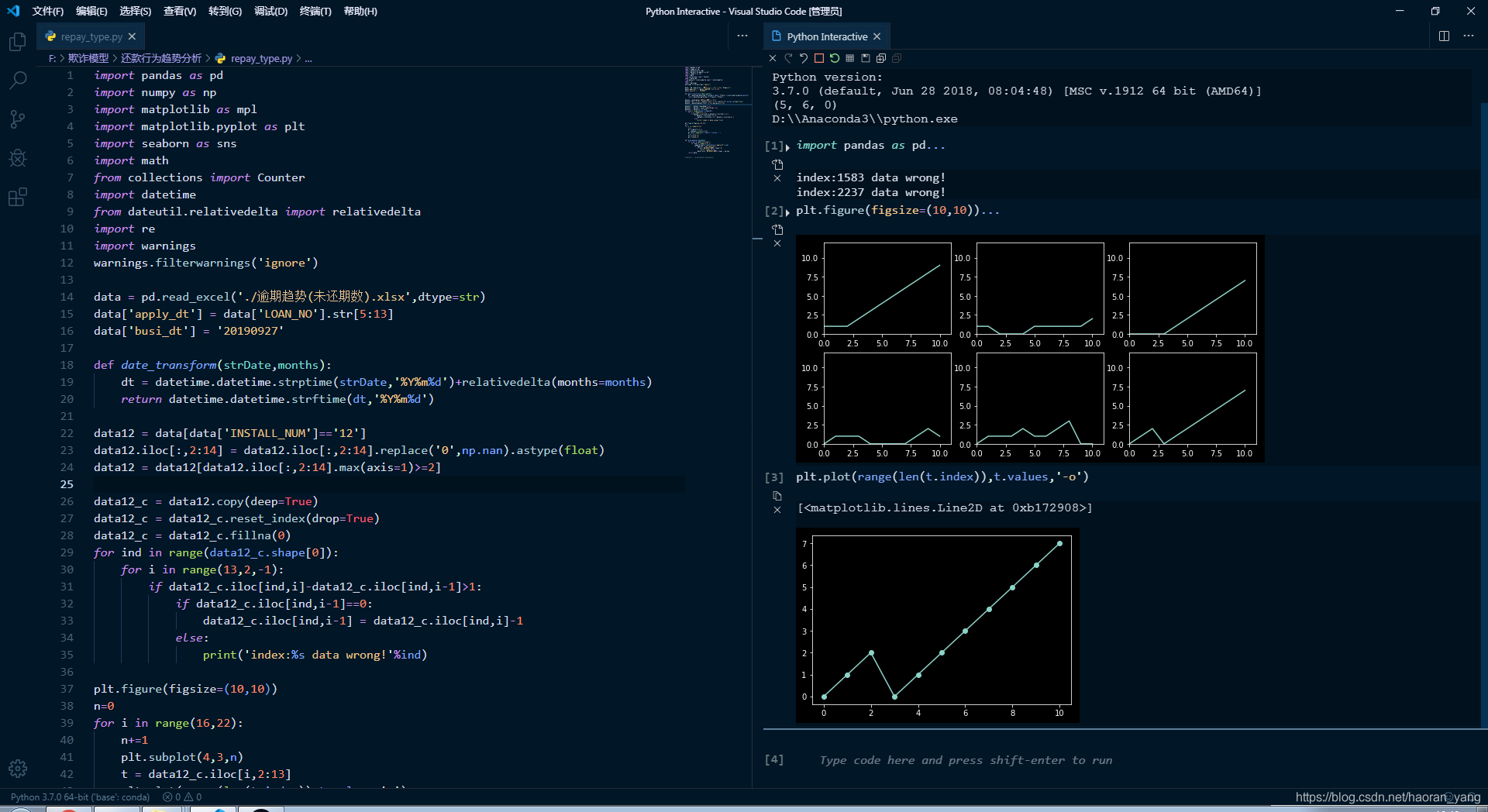Open the Debug view in activity bar

click(x=17, y=158)
